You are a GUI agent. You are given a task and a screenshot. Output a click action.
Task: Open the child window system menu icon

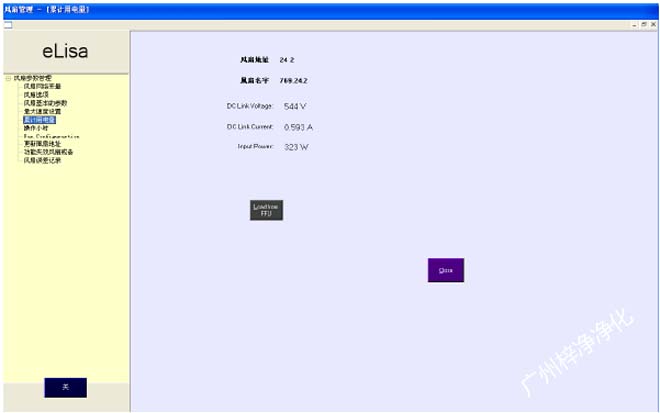(x=6, y=24)
